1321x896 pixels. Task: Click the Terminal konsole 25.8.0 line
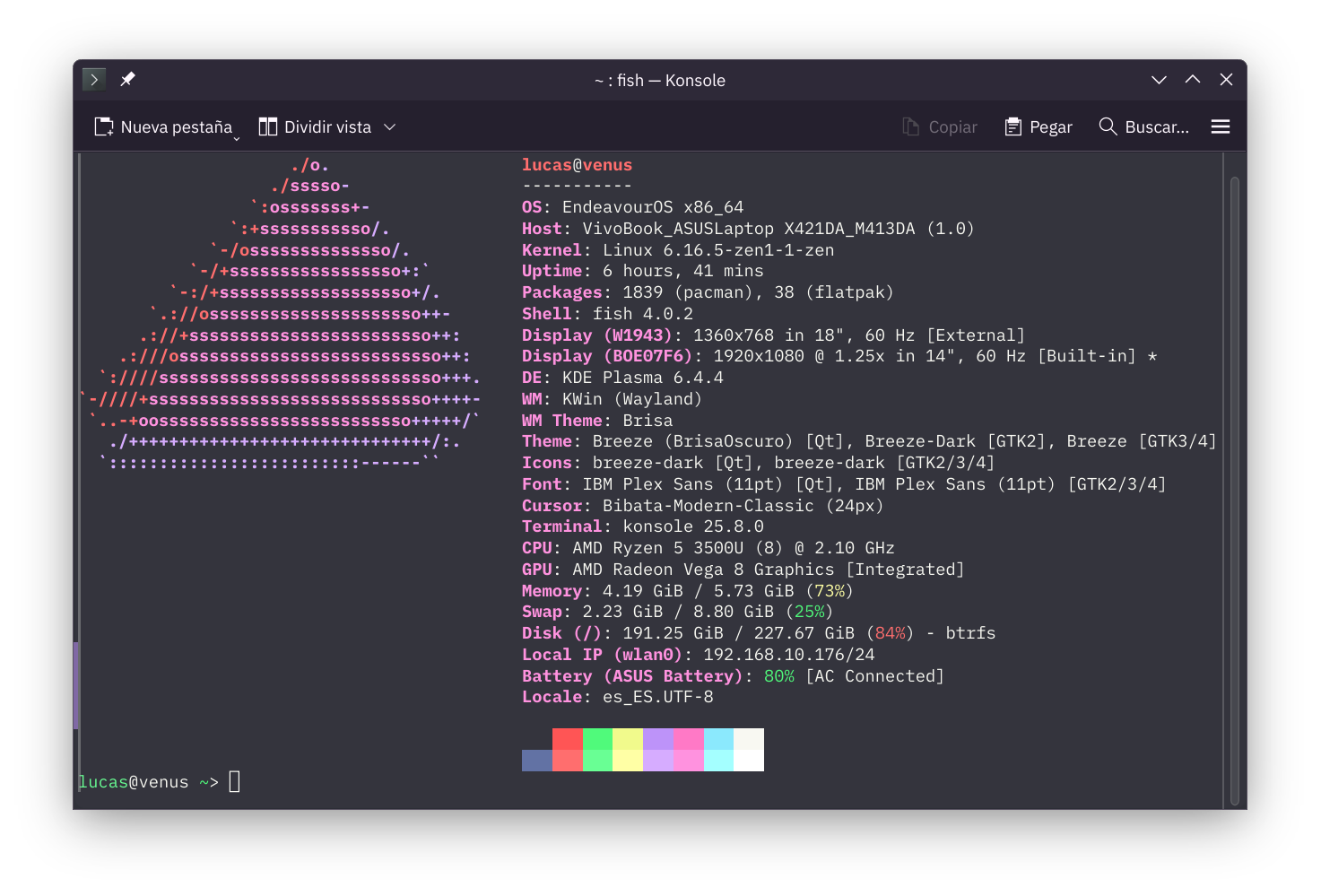[x=643, y=526]
